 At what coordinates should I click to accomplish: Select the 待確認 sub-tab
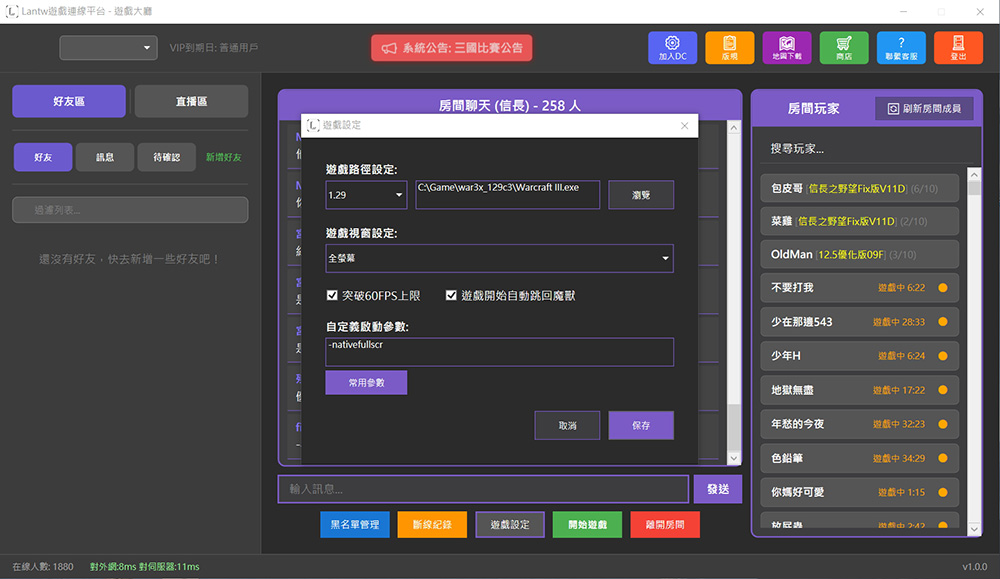[166, 157]
